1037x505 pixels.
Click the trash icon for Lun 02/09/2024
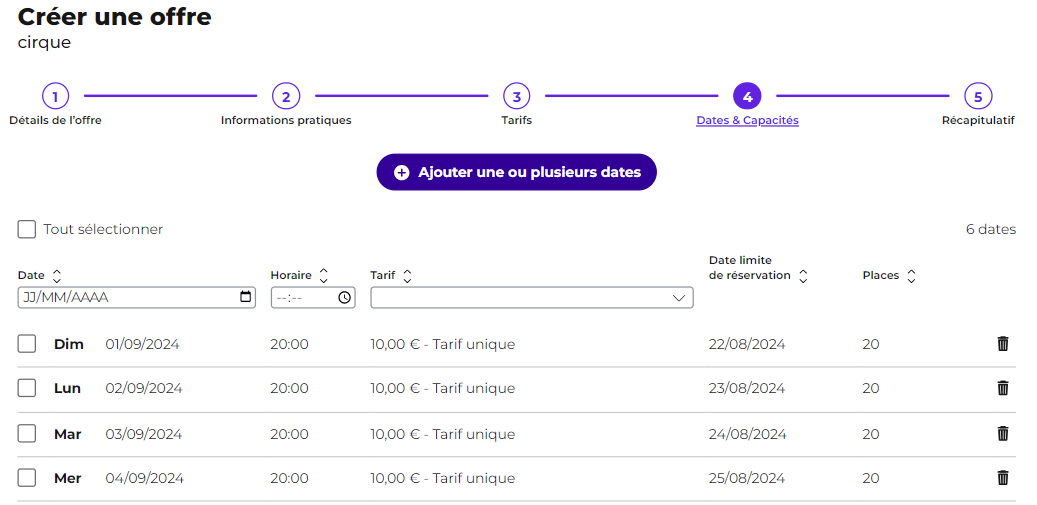pos(1003,388)
